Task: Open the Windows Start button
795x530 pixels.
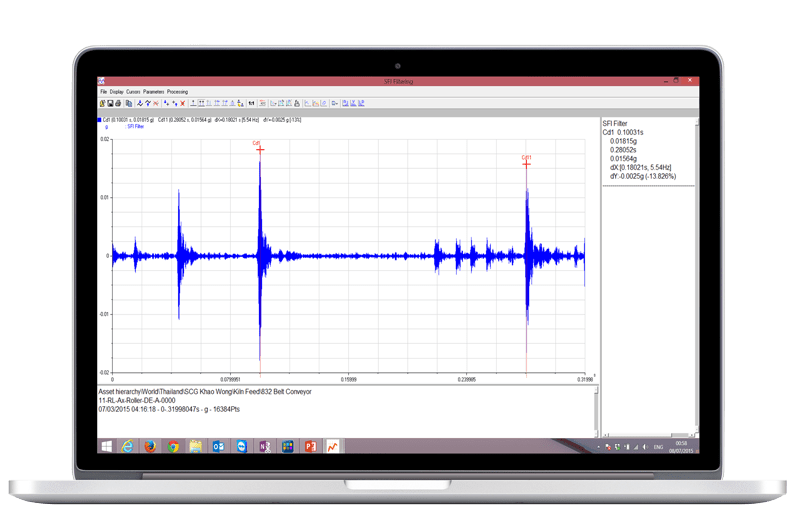Action: click(106, 446)
